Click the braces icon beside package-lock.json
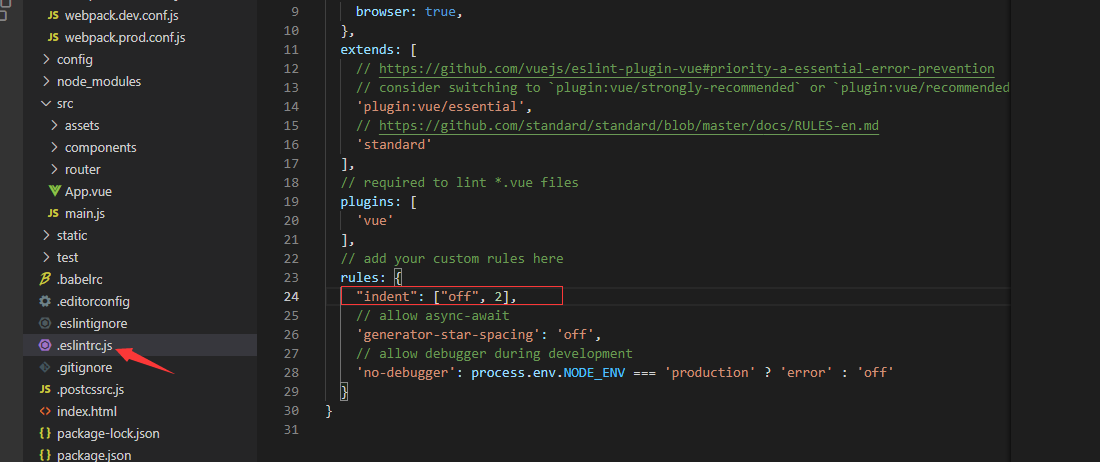The width and height of the screenshot is (1100, 462). pyautogui.click(x=46, y=433)
